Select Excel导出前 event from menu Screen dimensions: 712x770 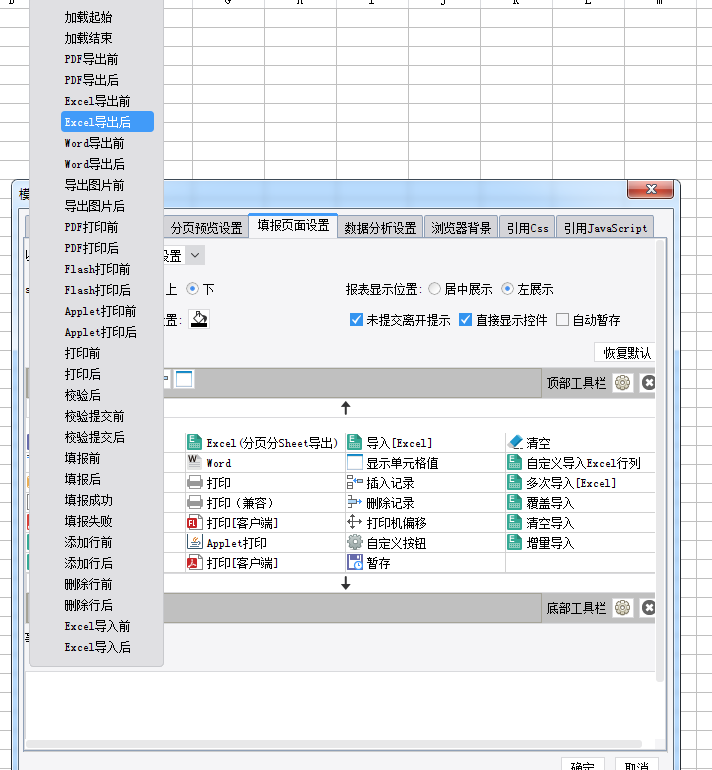(x=96, y=101)
